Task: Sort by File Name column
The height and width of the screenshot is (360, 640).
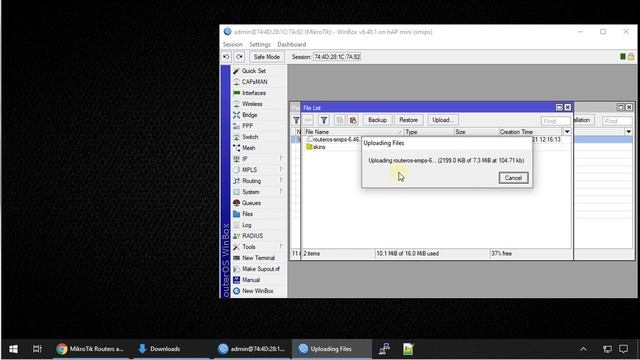Action: pos(353,132)
